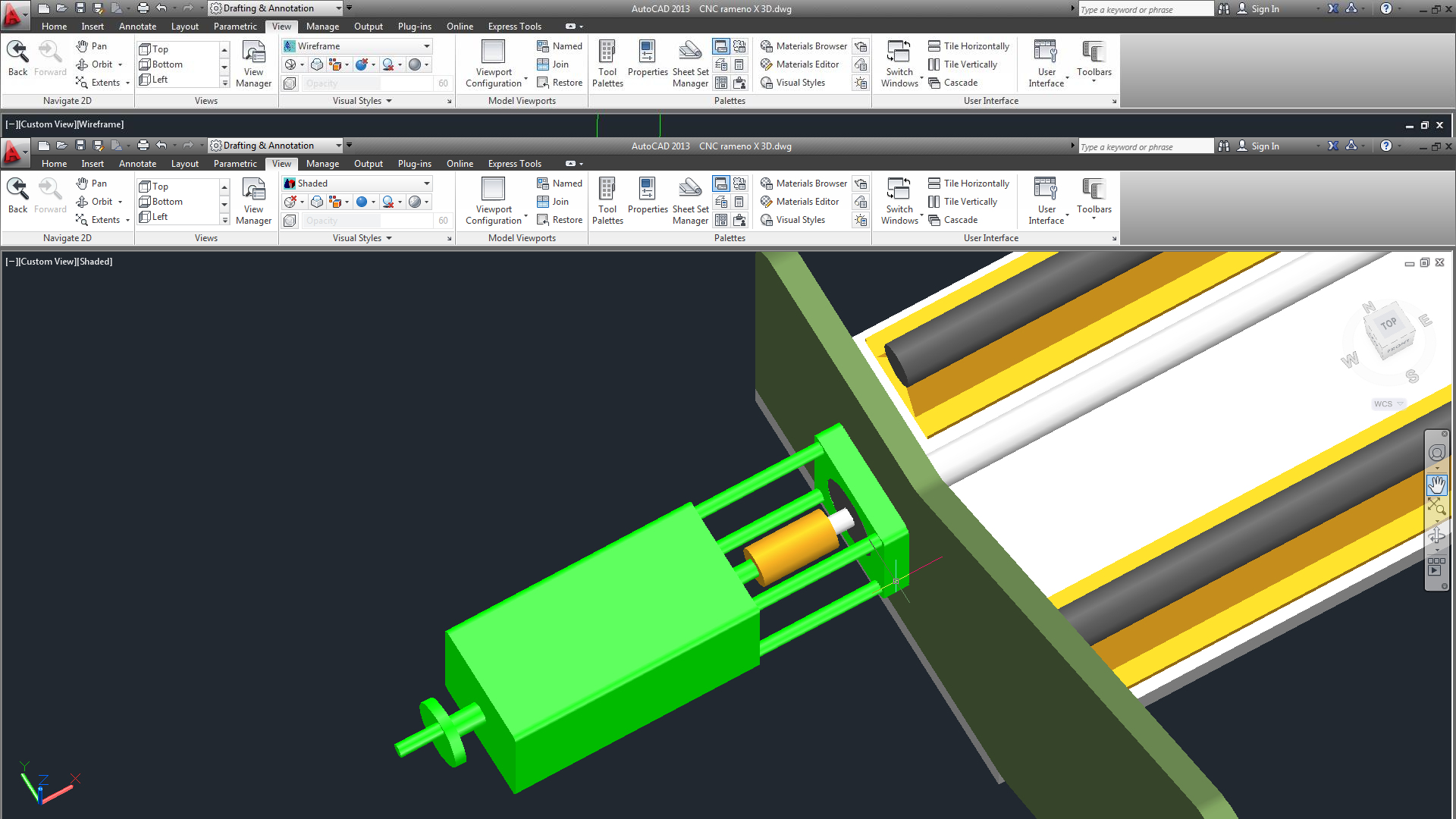Open Tool Palettes from the lower ribbon

607,201
